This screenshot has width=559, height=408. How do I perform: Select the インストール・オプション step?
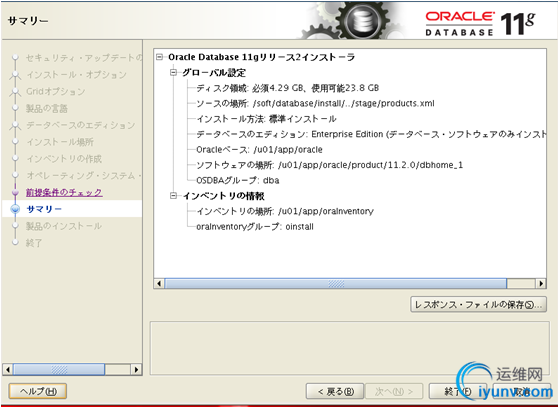pos(77,75)
